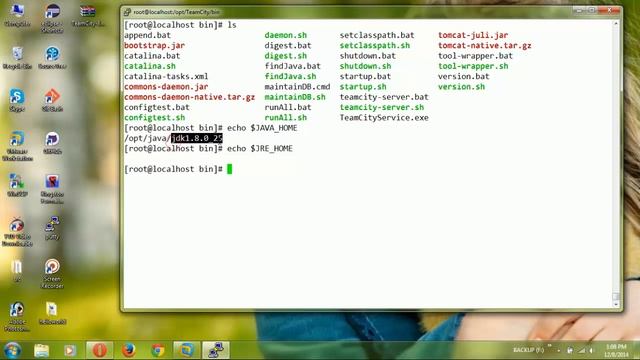This screenshot has height=360, width=640.
Task: Open the Screen Recorder desktop shortcut
Action: click(52, 273)
